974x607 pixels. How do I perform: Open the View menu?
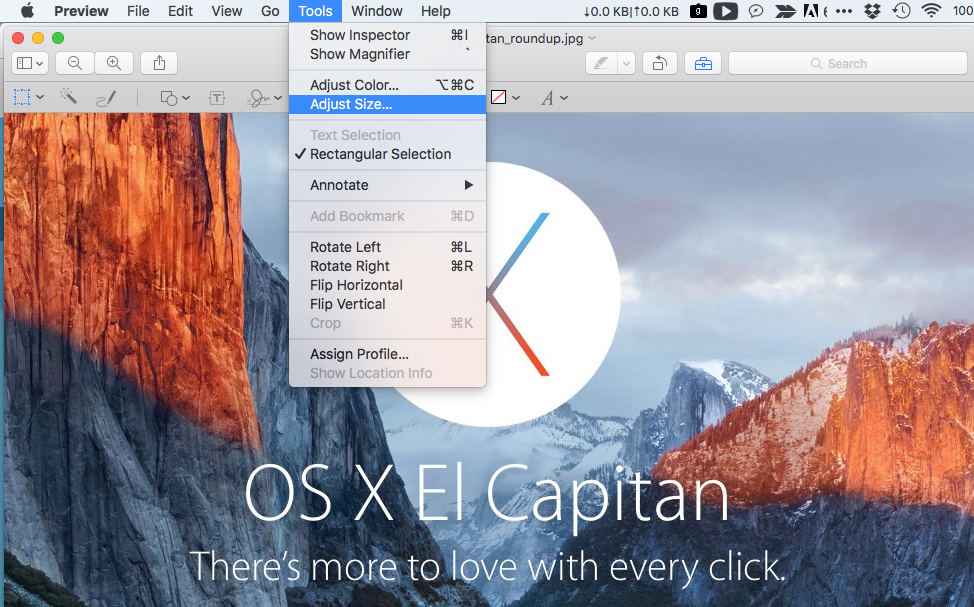[227, 11]
